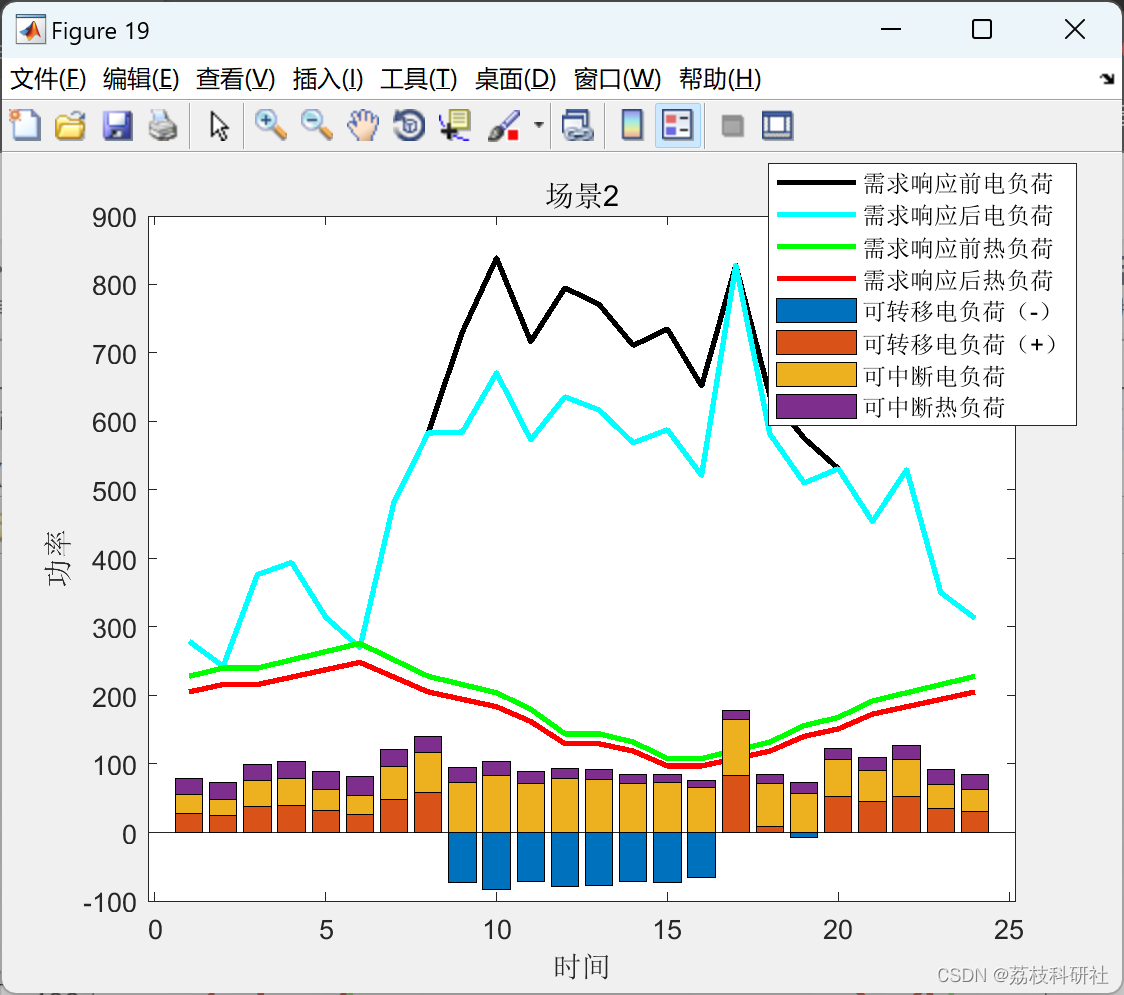
Task: Click the orange-red legend color patch
Action: coord(816,343)
